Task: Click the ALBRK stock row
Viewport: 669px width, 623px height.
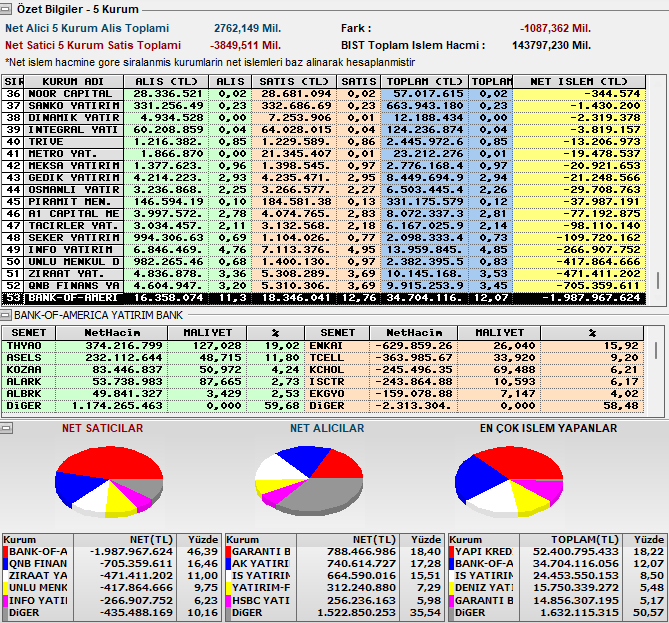Action: coord(153,393)
